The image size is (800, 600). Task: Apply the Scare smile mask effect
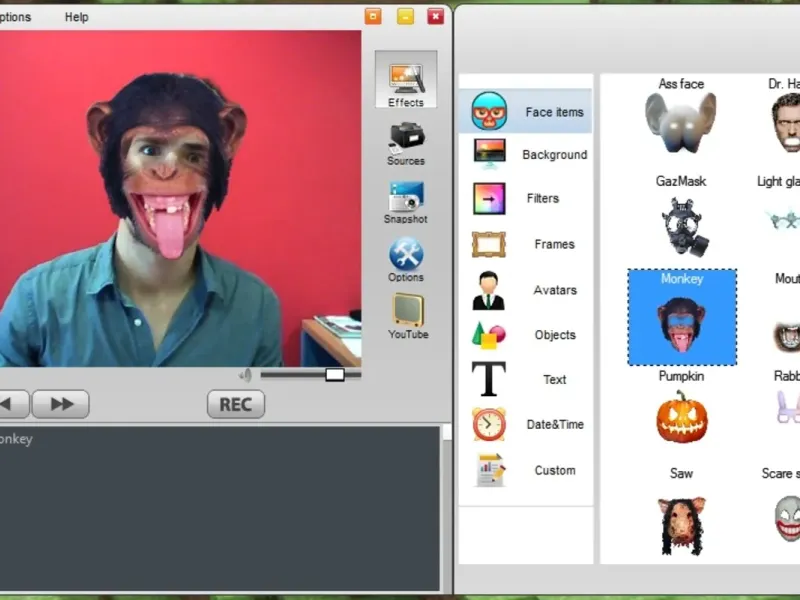(x=788, y=519)
